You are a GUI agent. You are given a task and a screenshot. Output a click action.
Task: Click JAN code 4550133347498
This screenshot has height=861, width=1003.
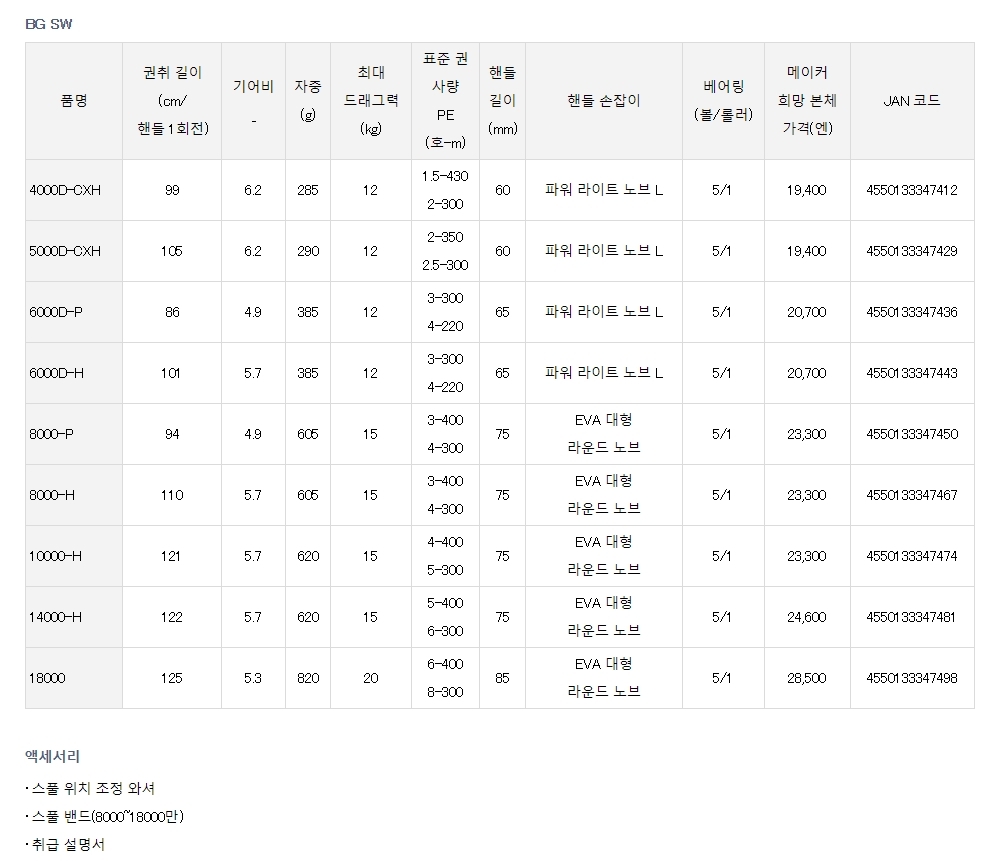click(911, 678)
